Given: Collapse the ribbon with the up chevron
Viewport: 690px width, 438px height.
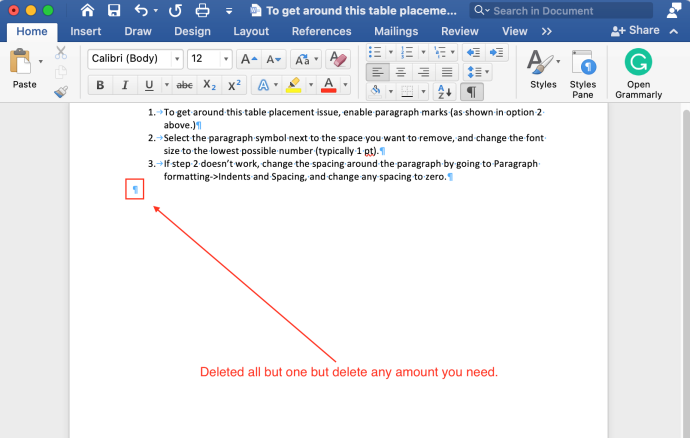Looking at the screenshot, I should pyautogui.click(x=674, y=31).
